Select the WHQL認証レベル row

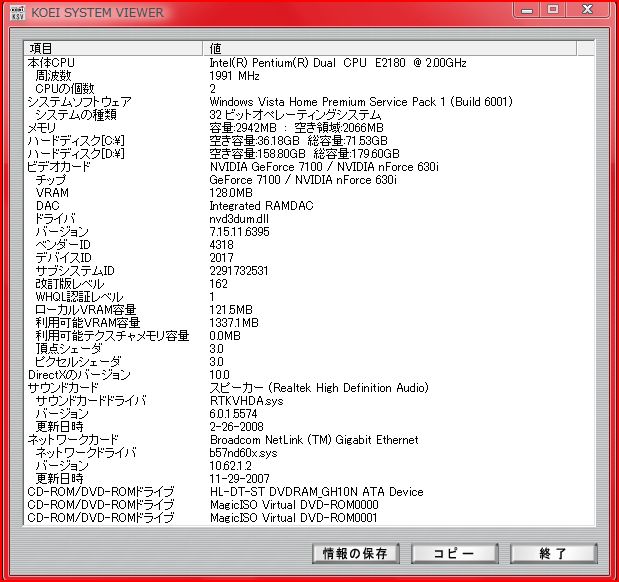[x=79, y=297]
